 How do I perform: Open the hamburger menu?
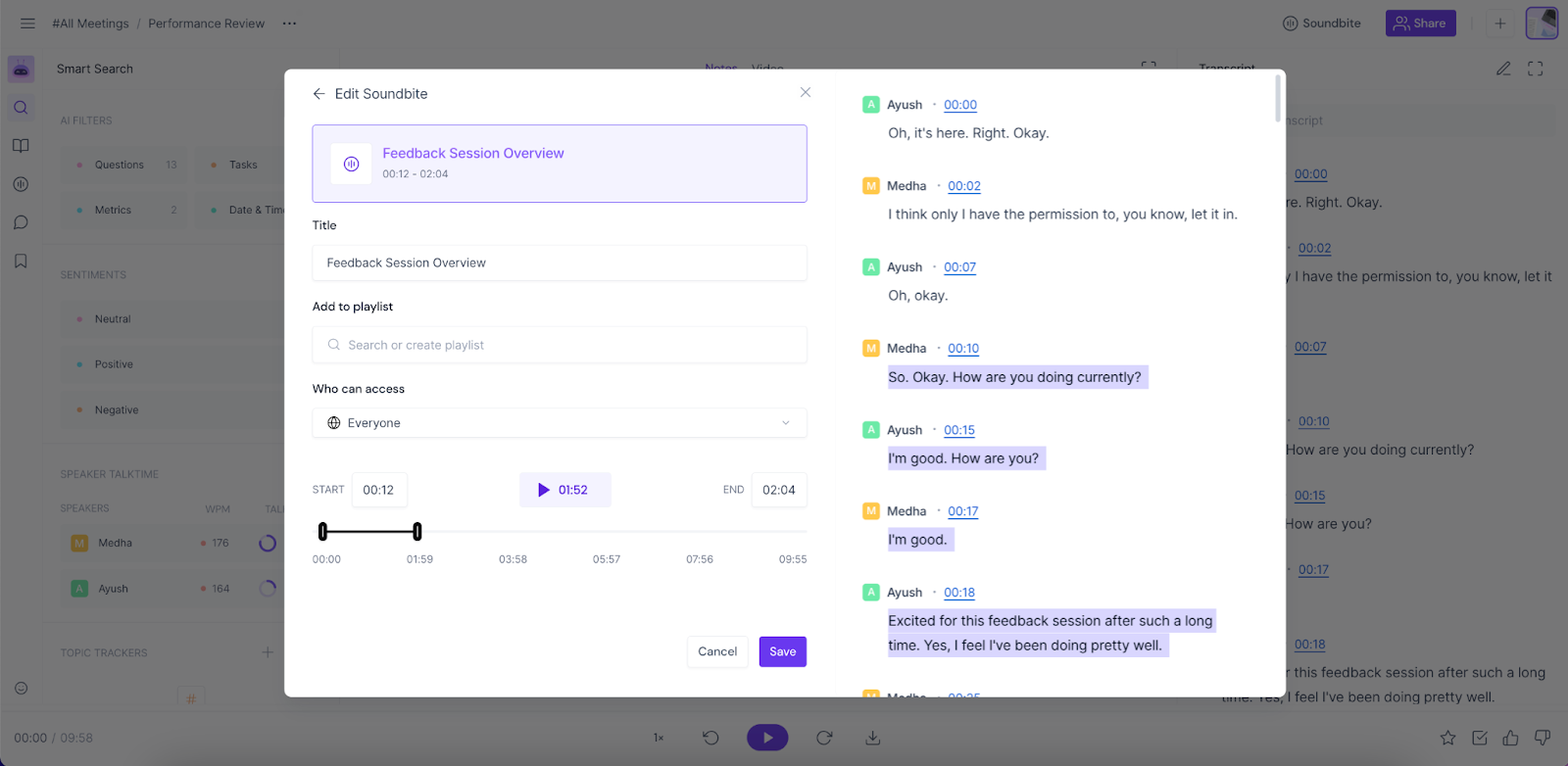coord(27,24)
